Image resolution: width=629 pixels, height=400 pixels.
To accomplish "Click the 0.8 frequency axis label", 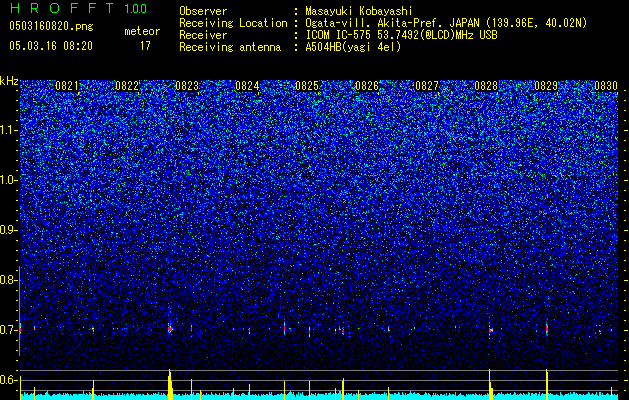I will (9, 280).
